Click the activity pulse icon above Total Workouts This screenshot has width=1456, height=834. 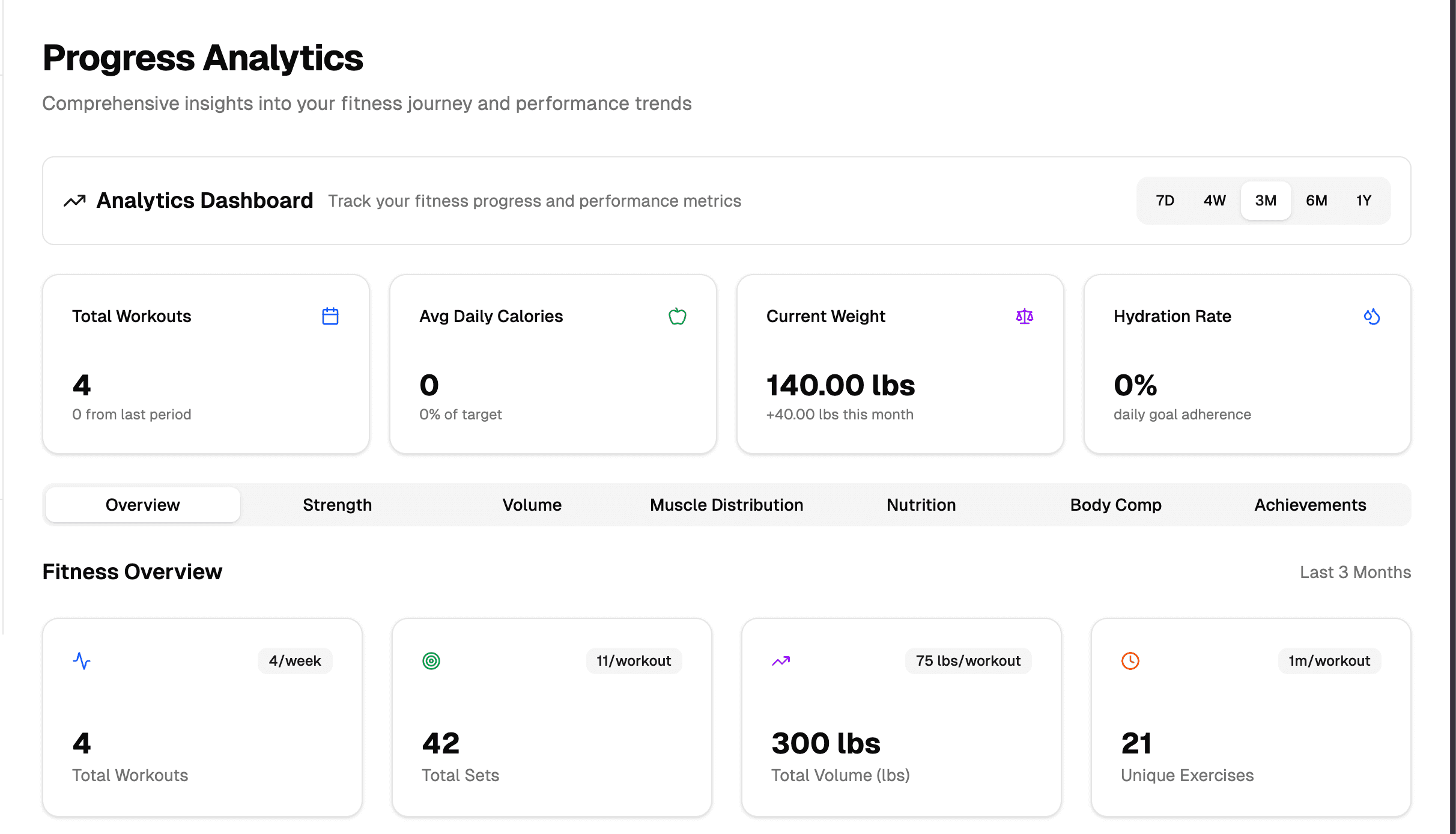[82, 661]
